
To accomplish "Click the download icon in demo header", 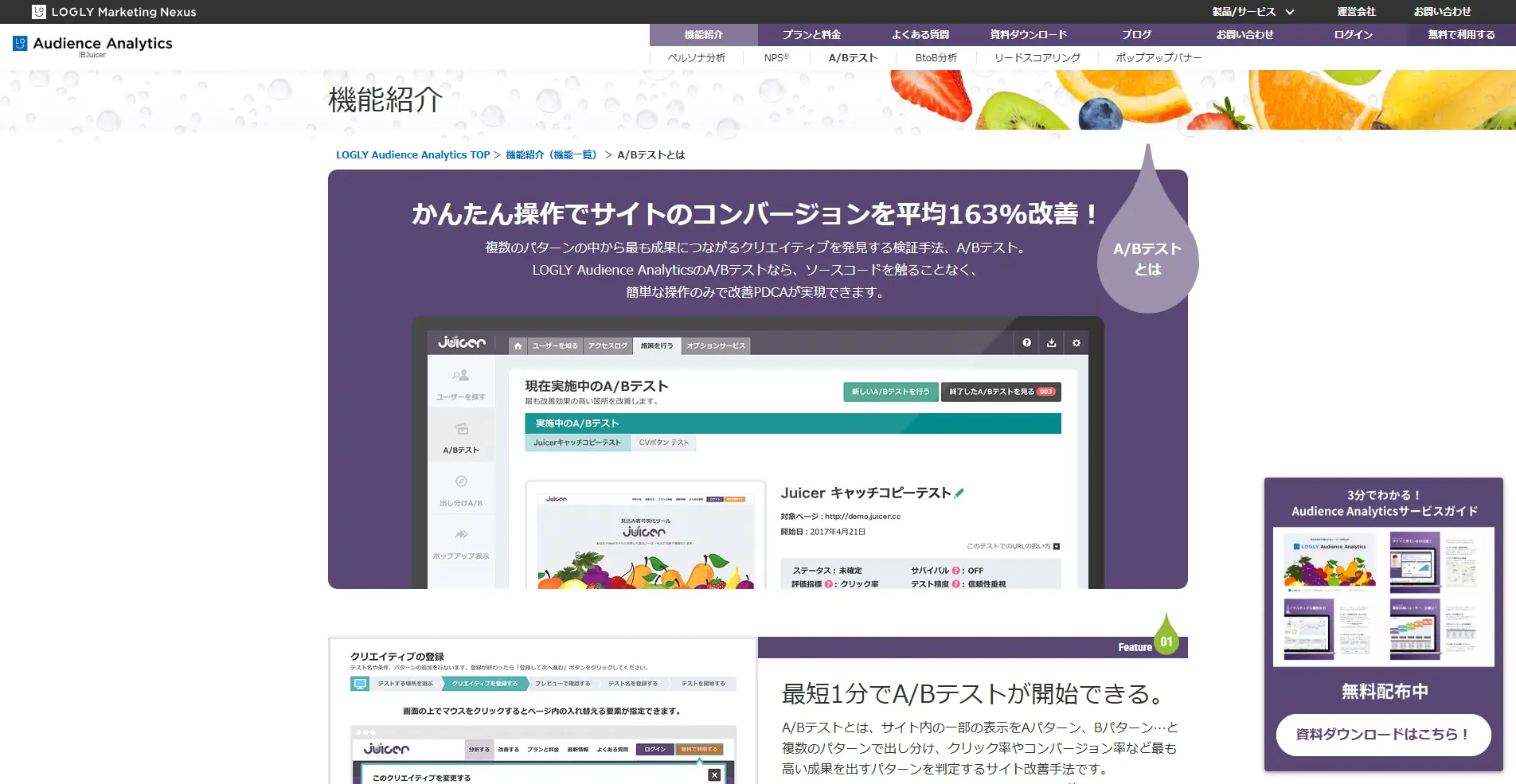I will 1052,343.
